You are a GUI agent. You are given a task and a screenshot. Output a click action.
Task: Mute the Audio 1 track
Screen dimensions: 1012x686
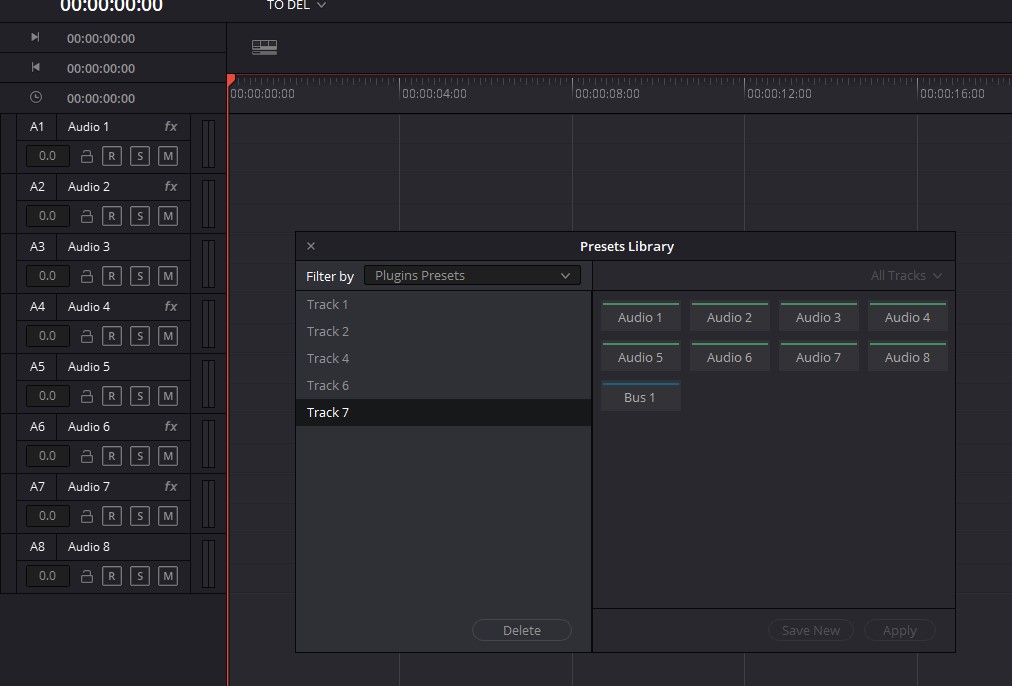[x=168, y=156]
